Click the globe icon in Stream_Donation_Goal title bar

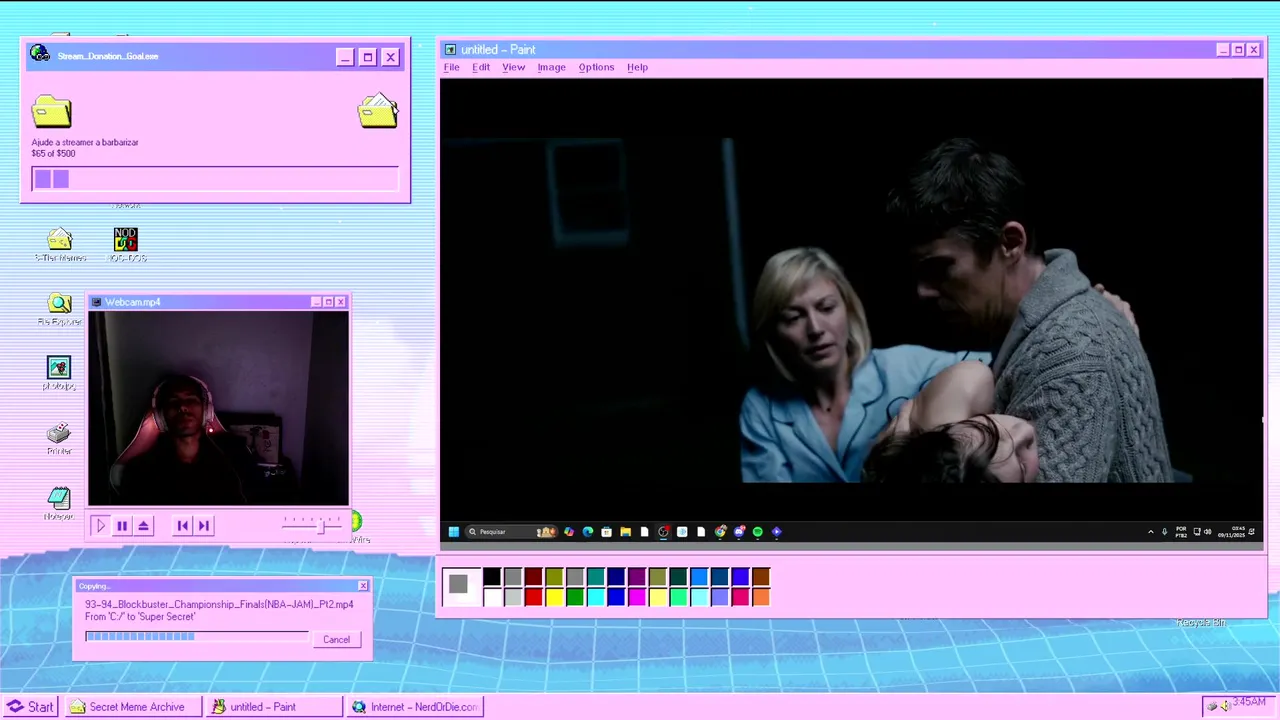click(39, 54)
